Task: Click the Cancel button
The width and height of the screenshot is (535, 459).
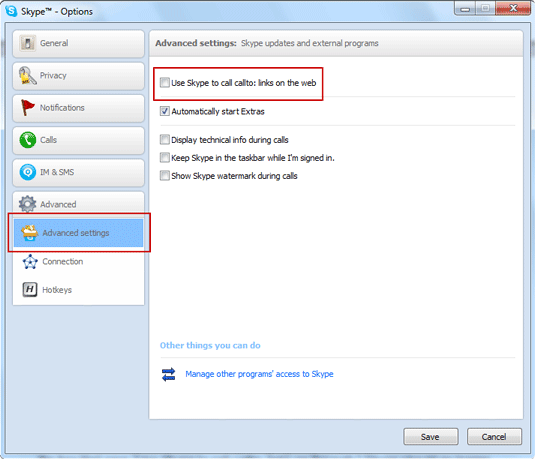Action: coord(494,437)
